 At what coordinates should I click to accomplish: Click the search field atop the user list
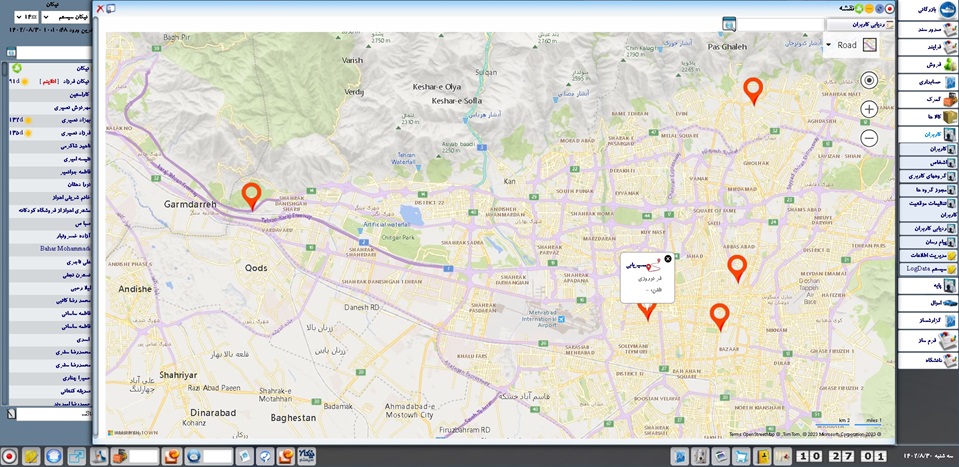tap(53, 53)
